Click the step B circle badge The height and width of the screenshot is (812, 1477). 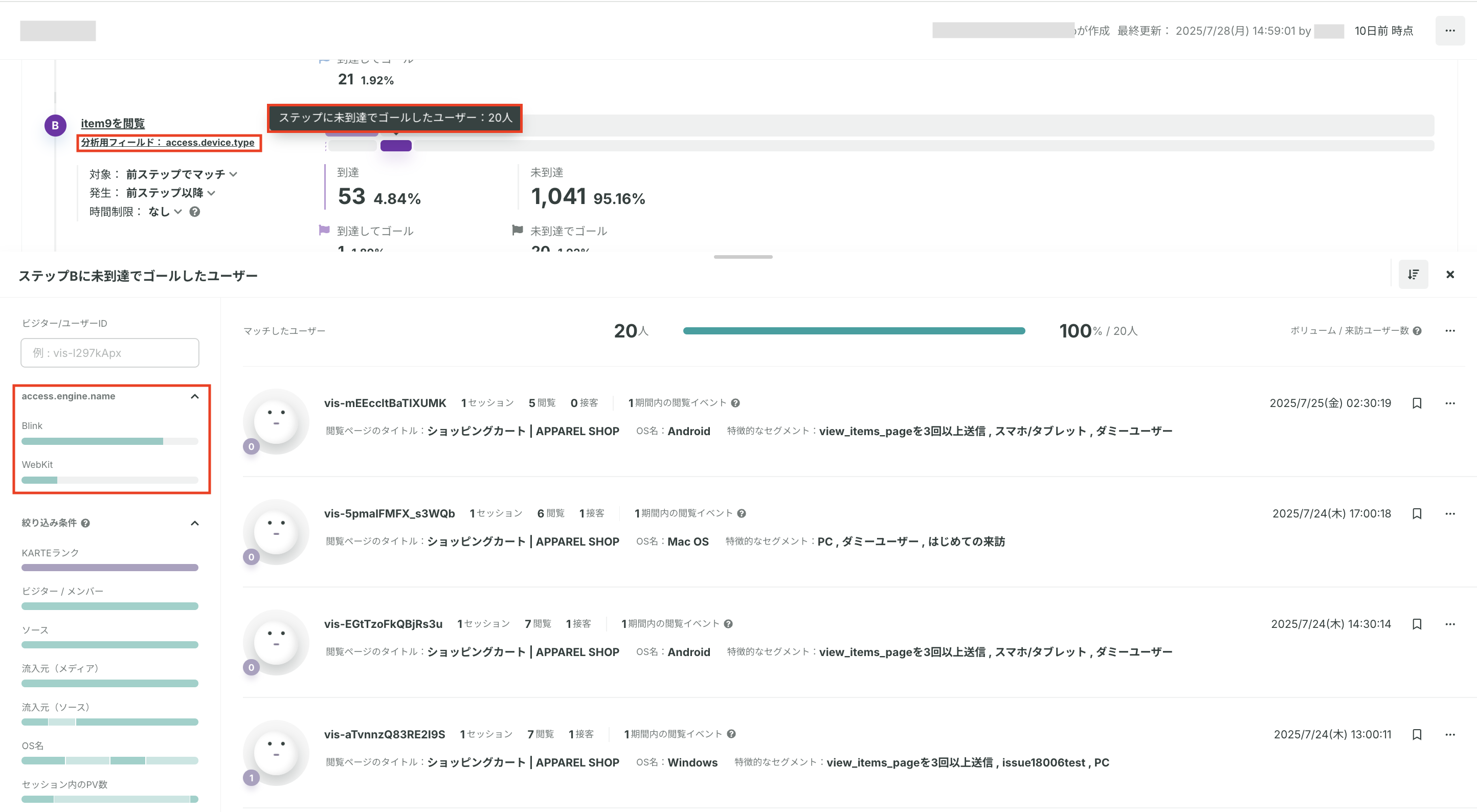56,125
